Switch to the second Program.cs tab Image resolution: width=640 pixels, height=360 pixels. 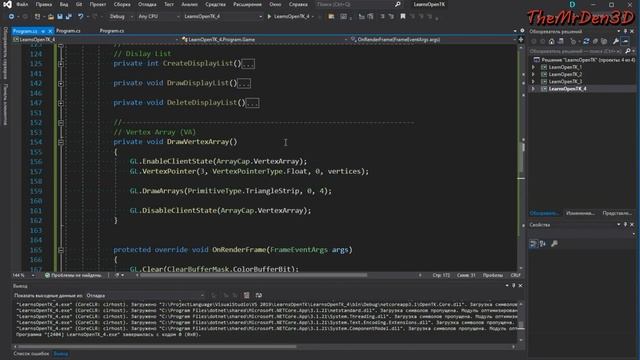coord(68,31)
